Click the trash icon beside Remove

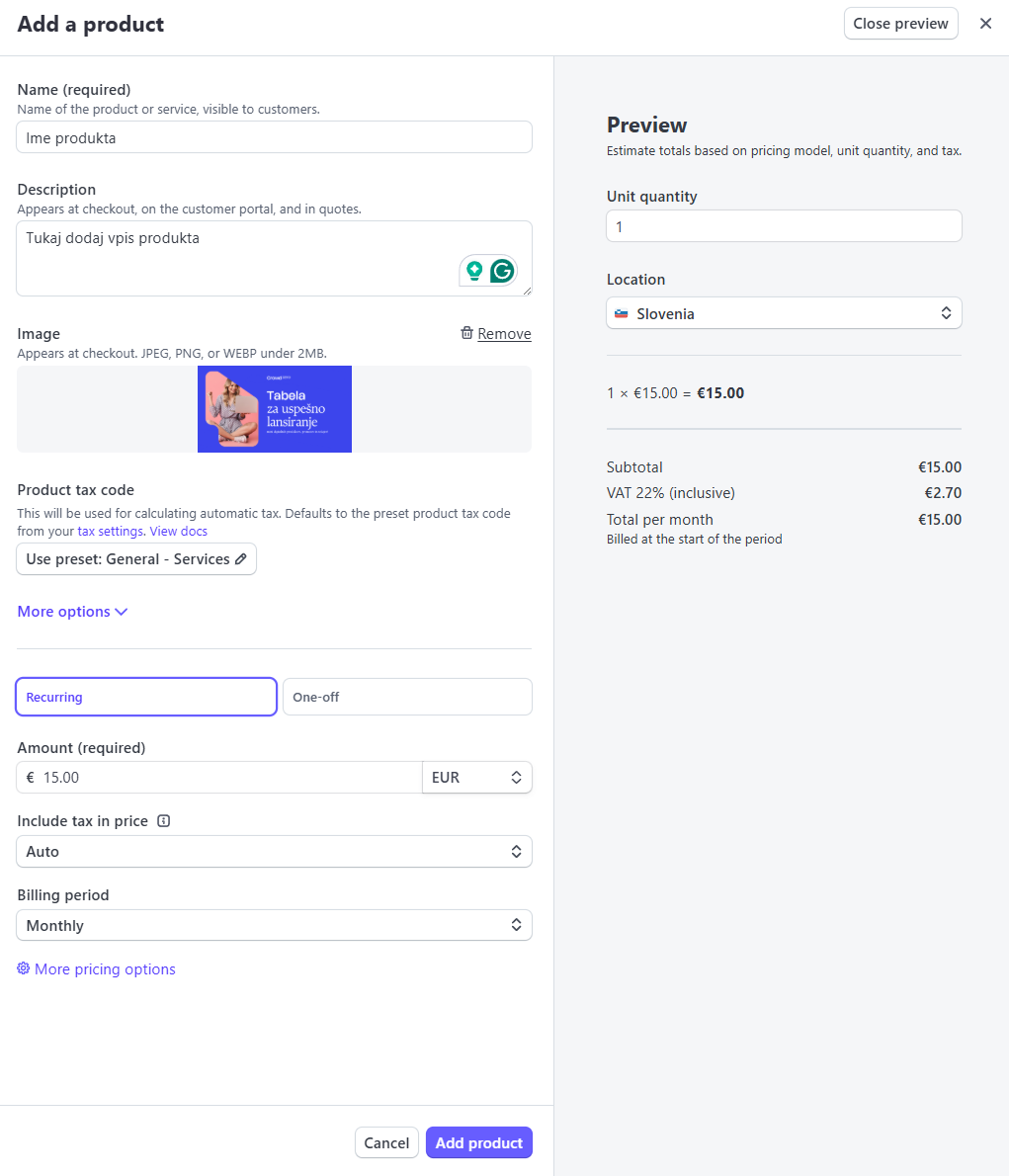(x=466, y=333)
